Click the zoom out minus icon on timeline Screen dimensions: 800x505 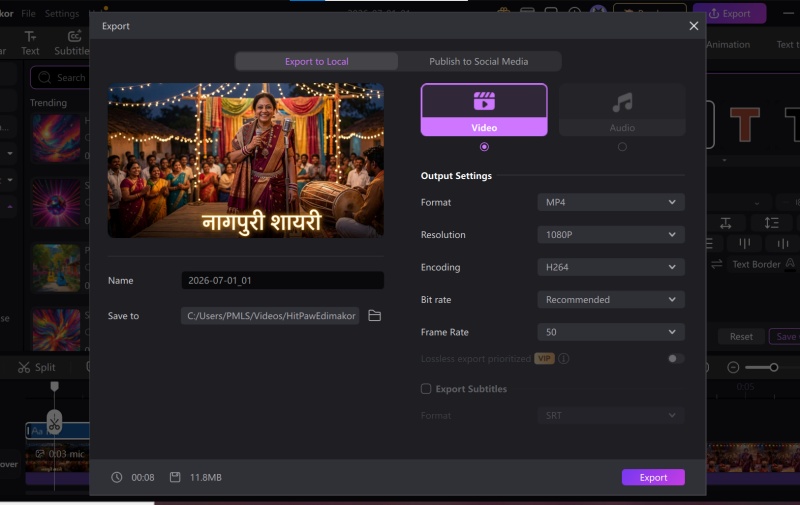tap(733, 367)
